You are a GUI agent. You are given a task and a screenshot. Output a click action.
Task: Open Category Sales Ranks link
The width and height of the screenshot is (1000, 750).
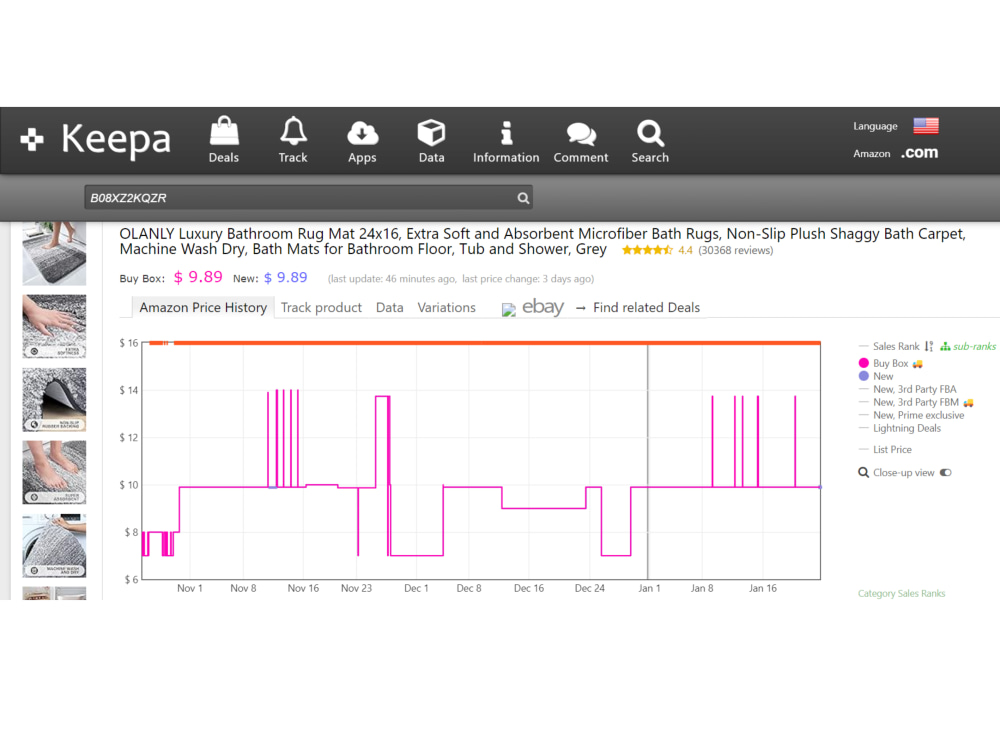click(x=901, y=594)
